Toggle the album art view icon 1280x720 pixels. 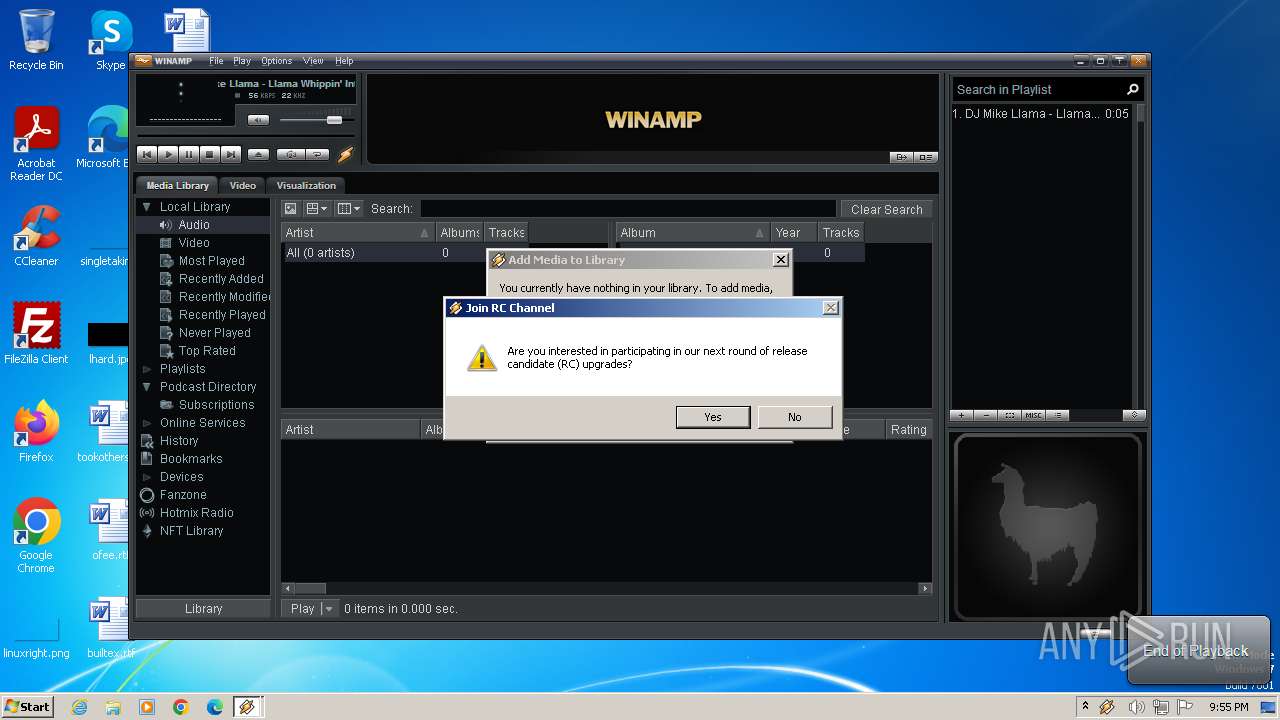click(x=290, y=209)
